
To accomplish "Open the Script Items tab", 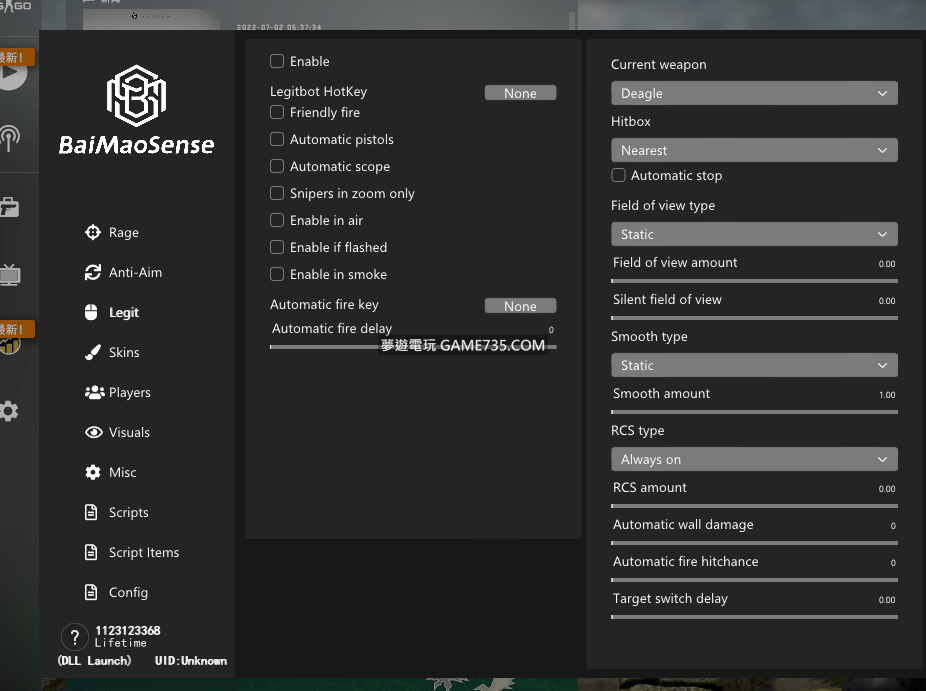I will point(143,552).
